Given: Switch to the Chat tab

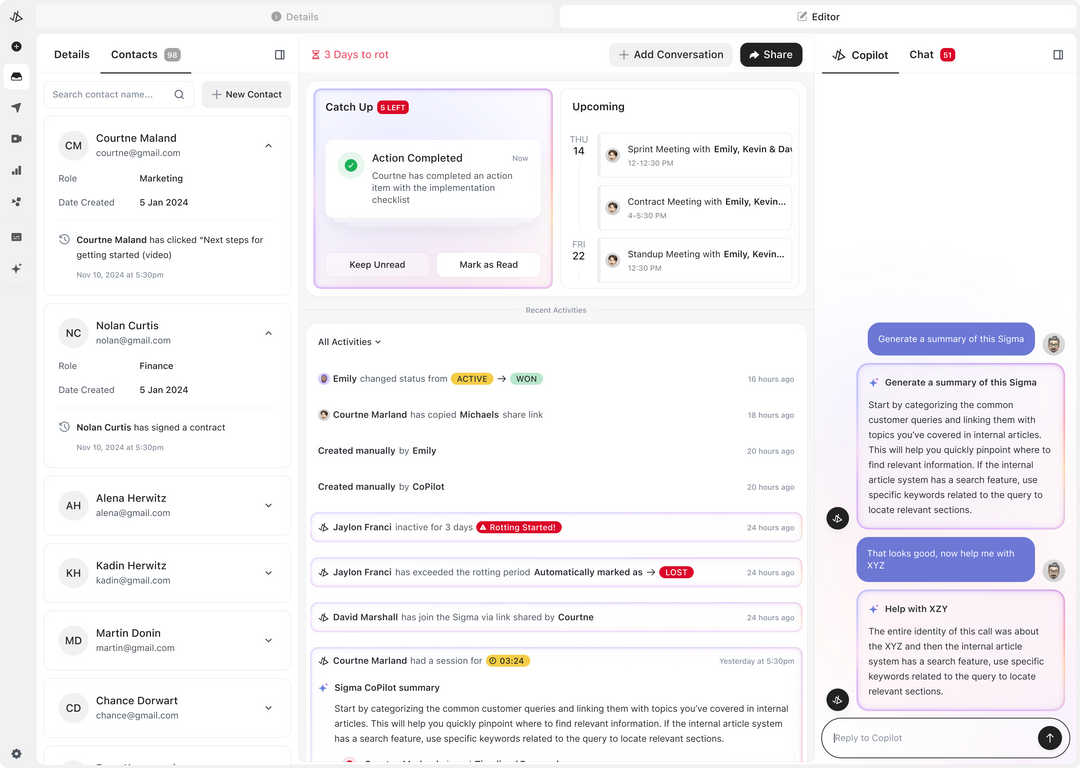Looking at the screenshot, I should click(x=921, y=55).
